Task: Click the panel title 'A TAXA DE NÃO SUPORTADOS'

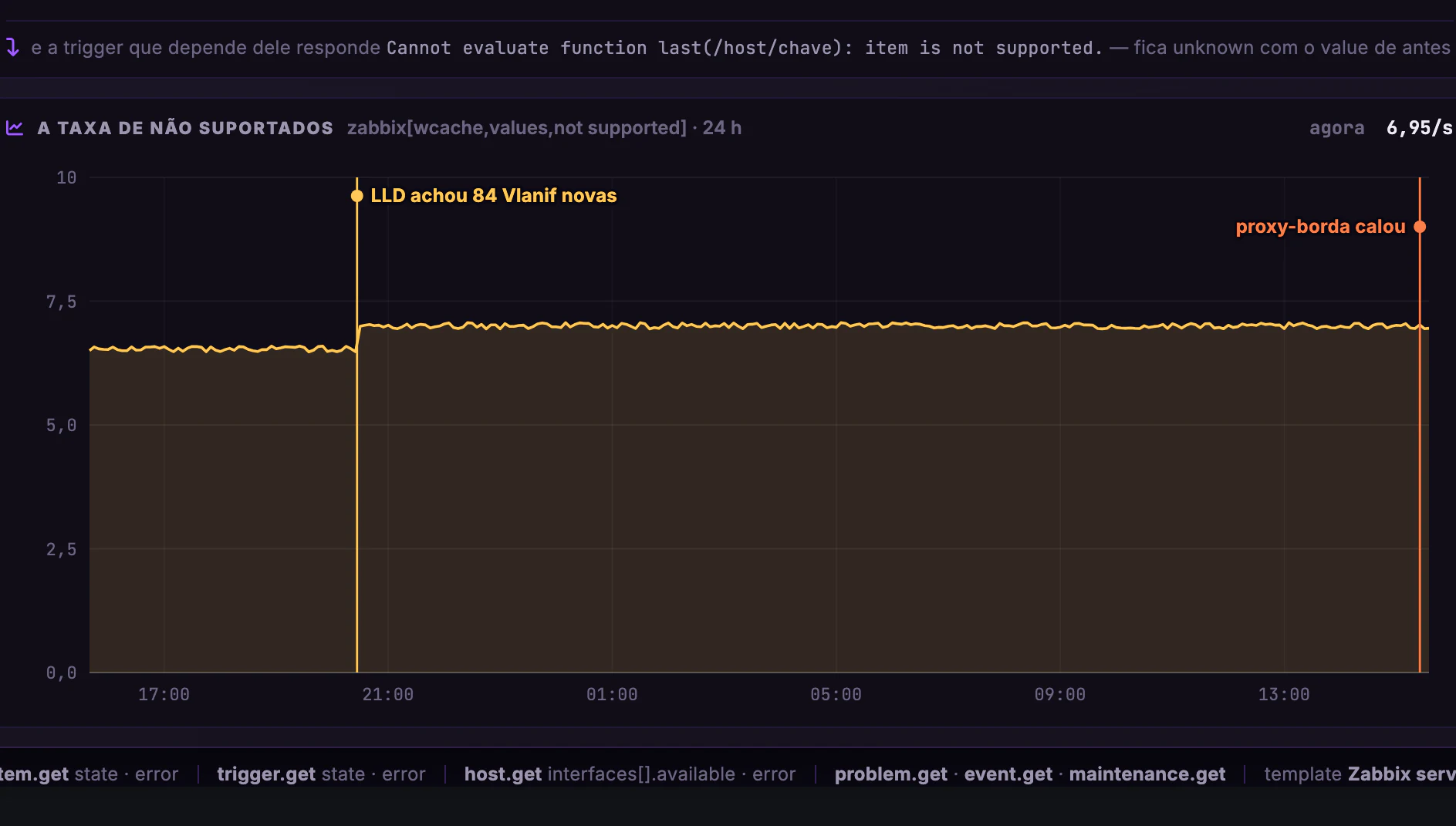Action: (x=185, y=128)
